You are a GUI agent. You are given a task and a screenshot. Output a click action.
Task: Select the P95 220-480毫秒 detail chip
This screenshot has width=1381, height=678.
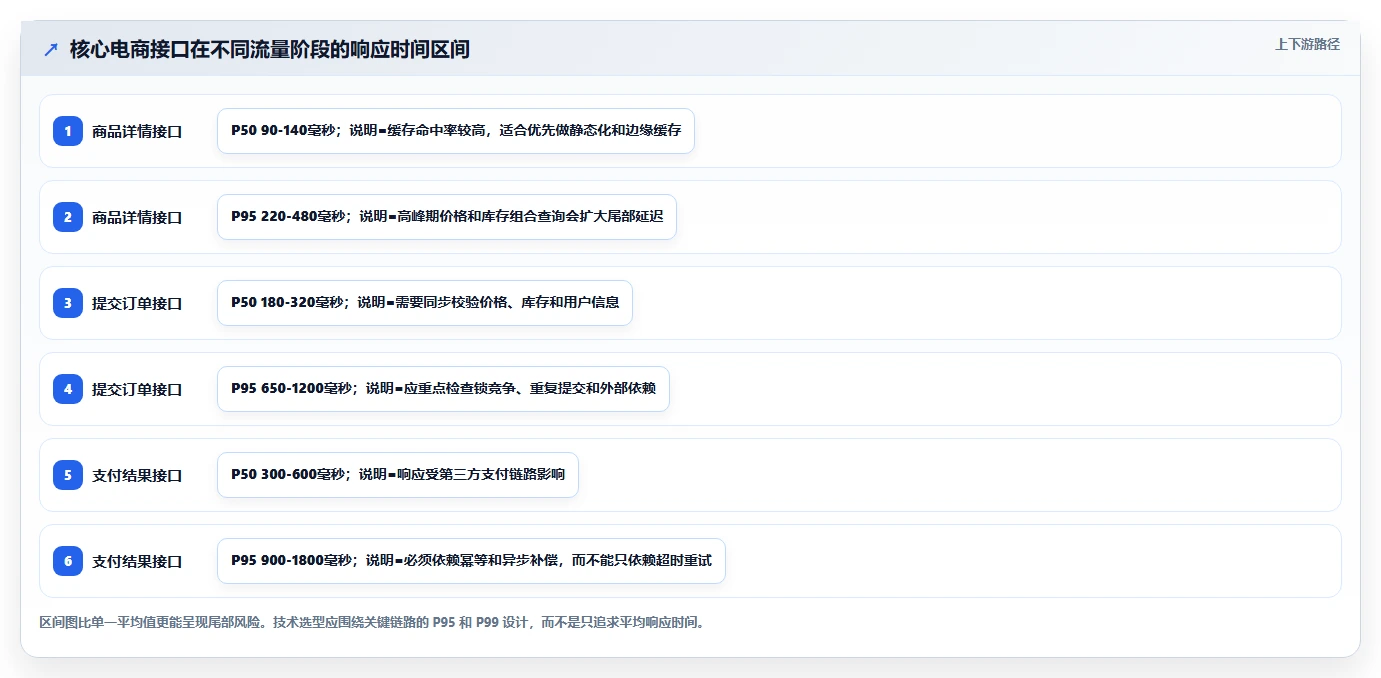(x=447, y=217)
